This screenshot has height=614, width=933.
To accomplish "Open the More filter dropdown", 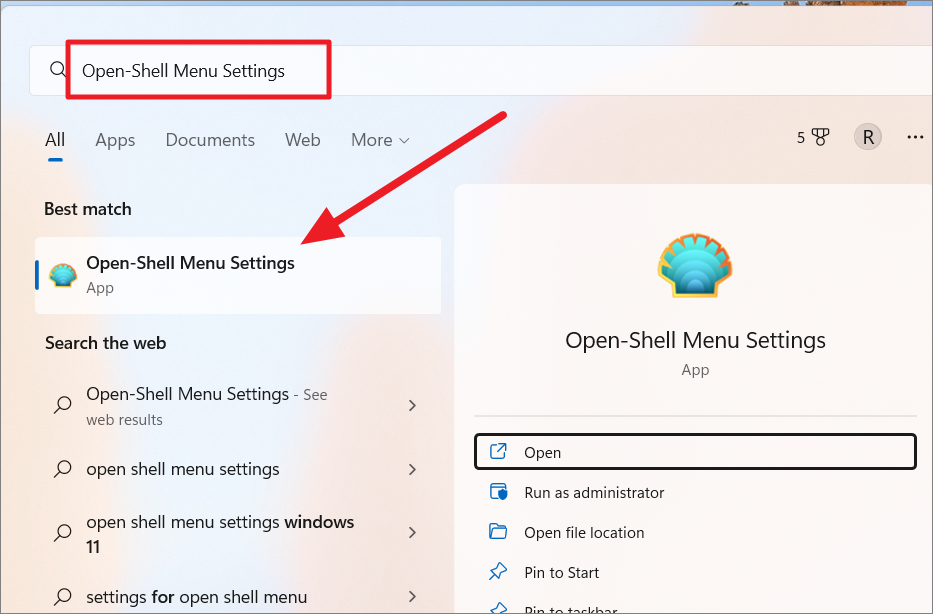I will pos(380,140).
